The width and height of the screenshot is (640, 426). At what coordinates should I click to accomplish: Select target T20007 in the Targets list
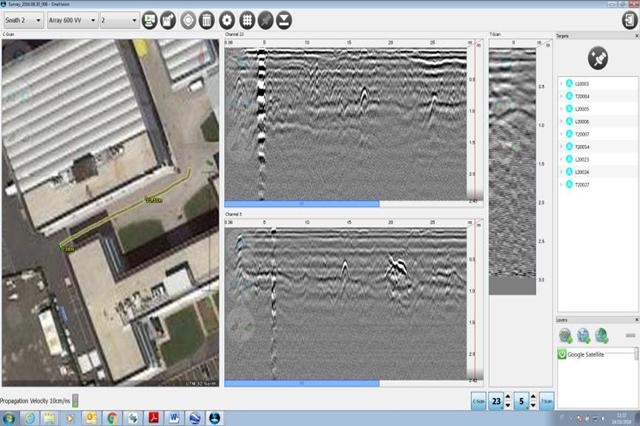(583, 133)
